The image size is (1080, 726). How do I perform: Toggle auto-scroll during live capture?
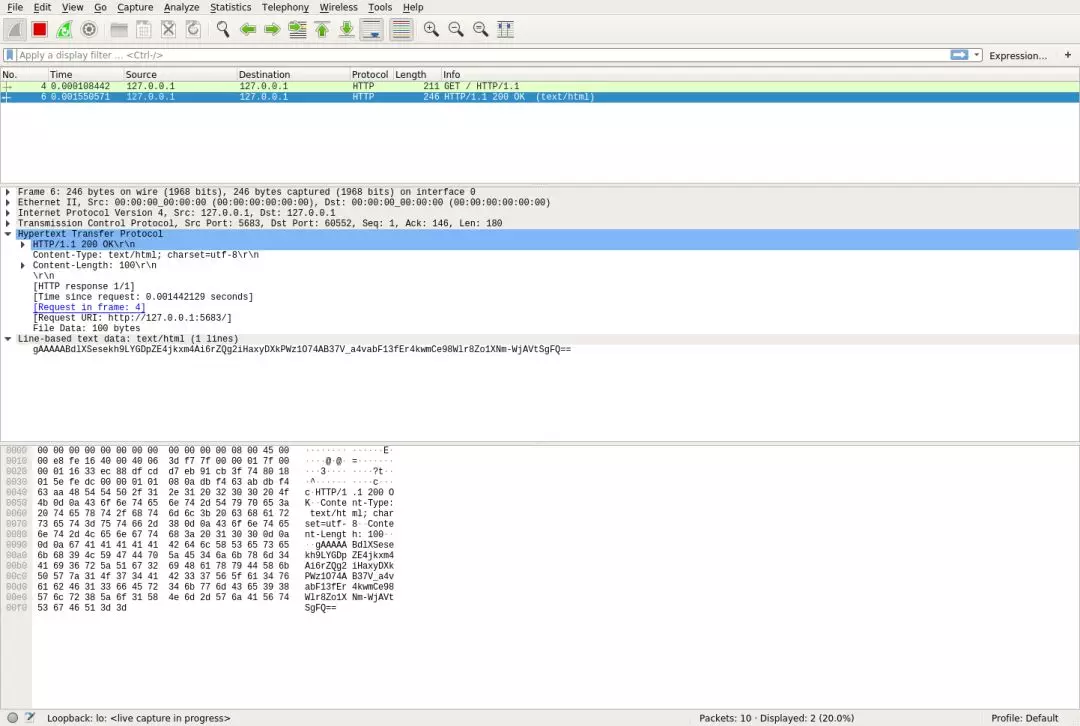pyautogui.click(x=372, y=30)
